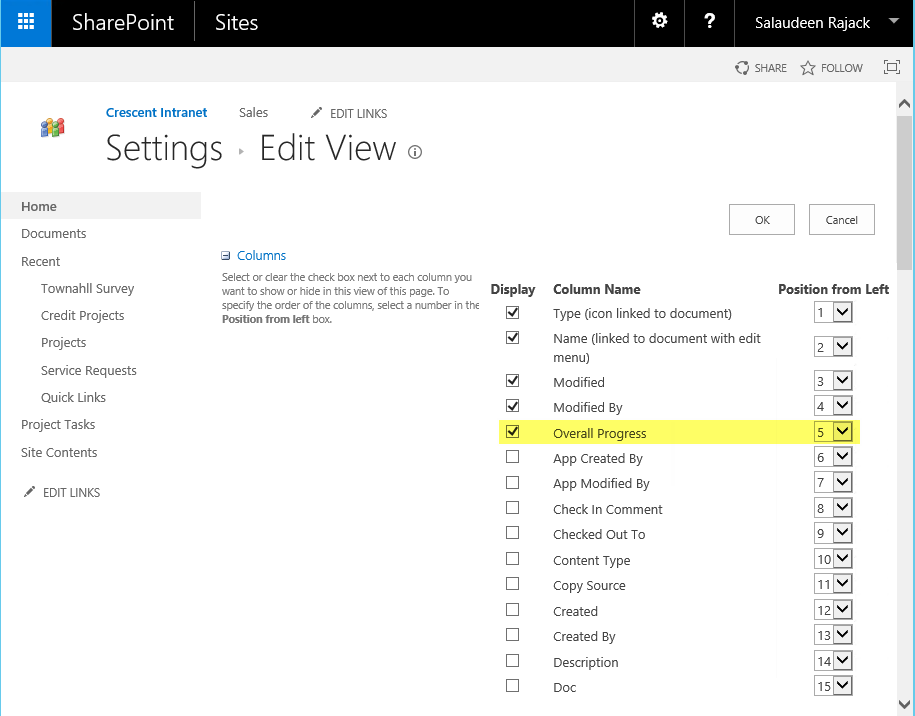Open the position dropdown for Modified
Viewport: 915px width, 716px height.
point(843,380)
